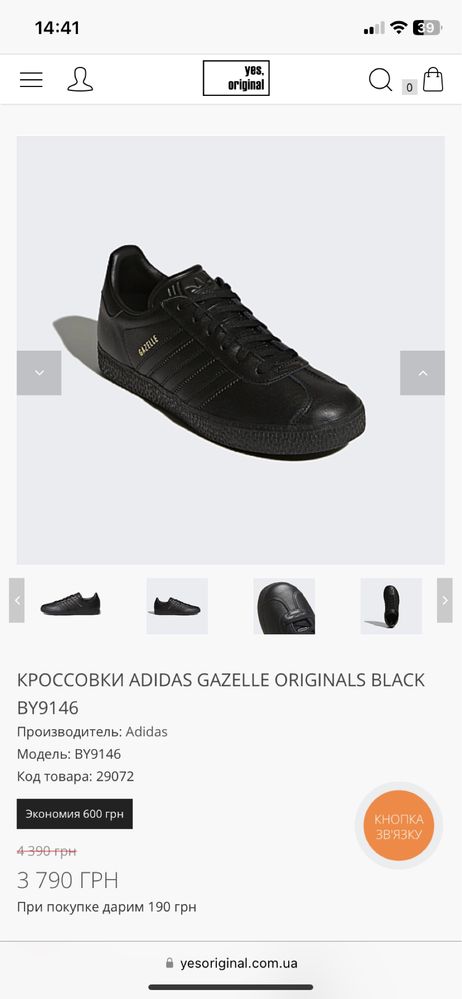Click the yes, original logo

[236, 78]
